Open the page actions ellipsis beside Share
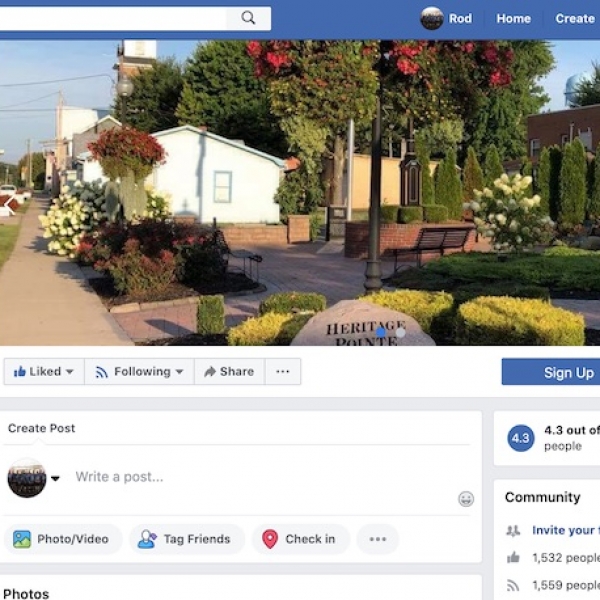600x600 pixels. click(x=283, y=372)
